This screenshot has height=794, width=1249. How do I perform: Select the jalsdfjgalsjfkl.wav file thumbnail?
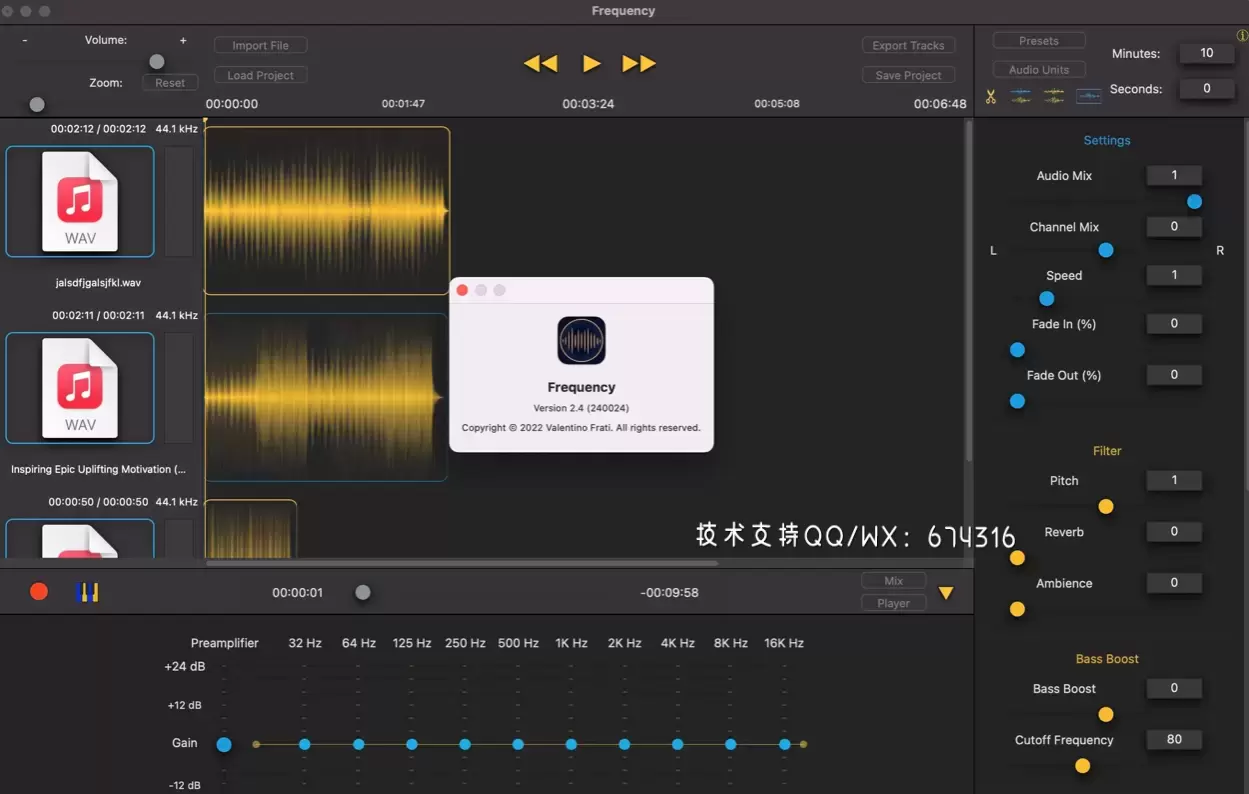[80, 201]
